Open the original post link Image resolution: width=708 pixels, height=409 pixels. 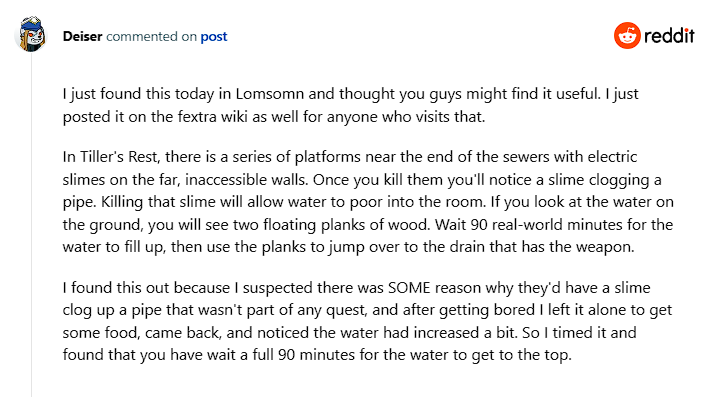pos(214,37)
